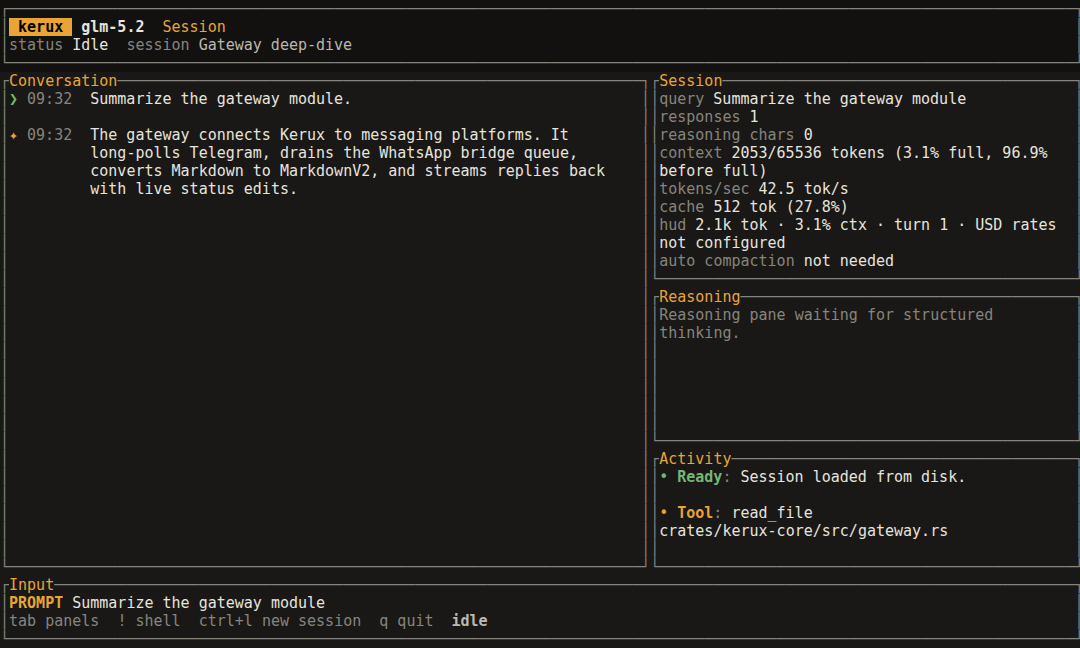Click 'Session loaded from disk.' entry
Screen dimensions: 1080x648
[853, 477]
